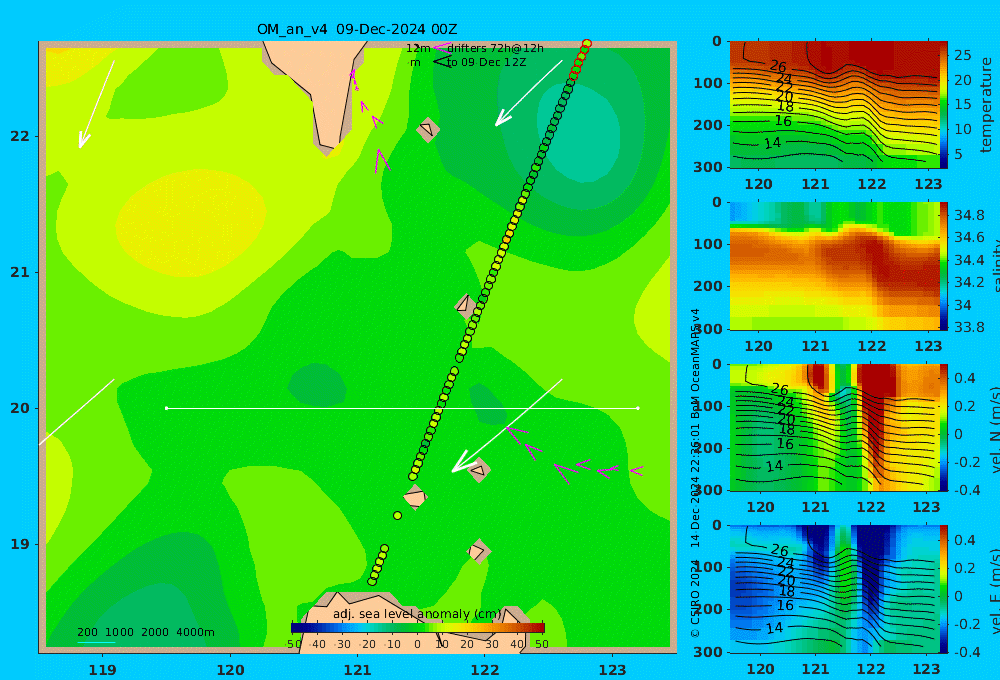Click latitude label "21" on main map

tap(20, 272)
